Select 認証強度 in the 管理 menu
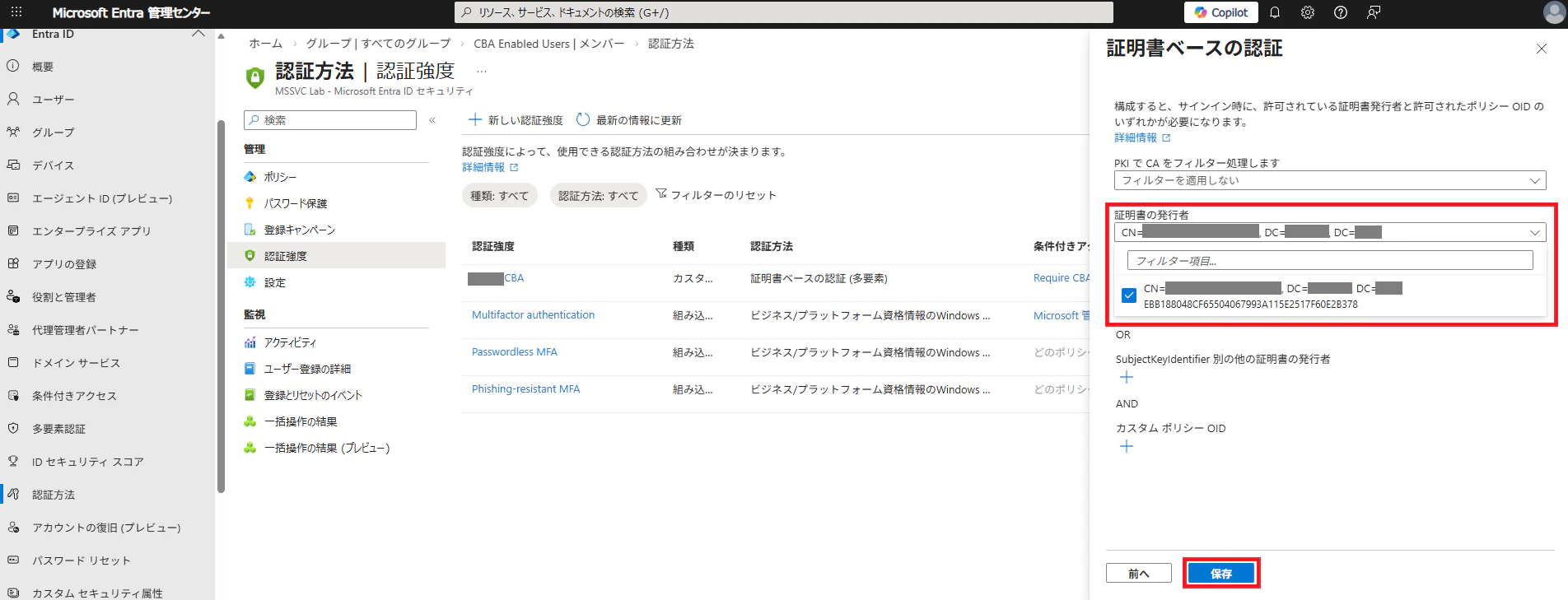 pyautogui.click(x=336, y=256)
